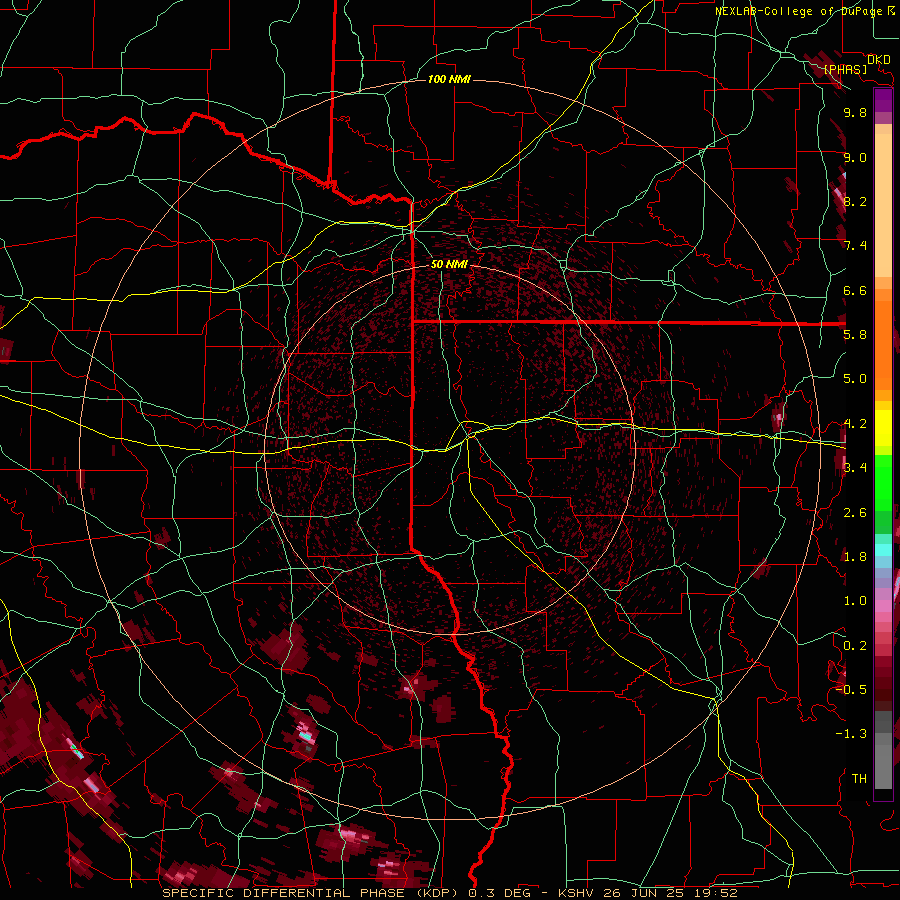Click the [PHAS] units label
The height and width of the screenshot is (900, 900).
[x=845, y=70]
